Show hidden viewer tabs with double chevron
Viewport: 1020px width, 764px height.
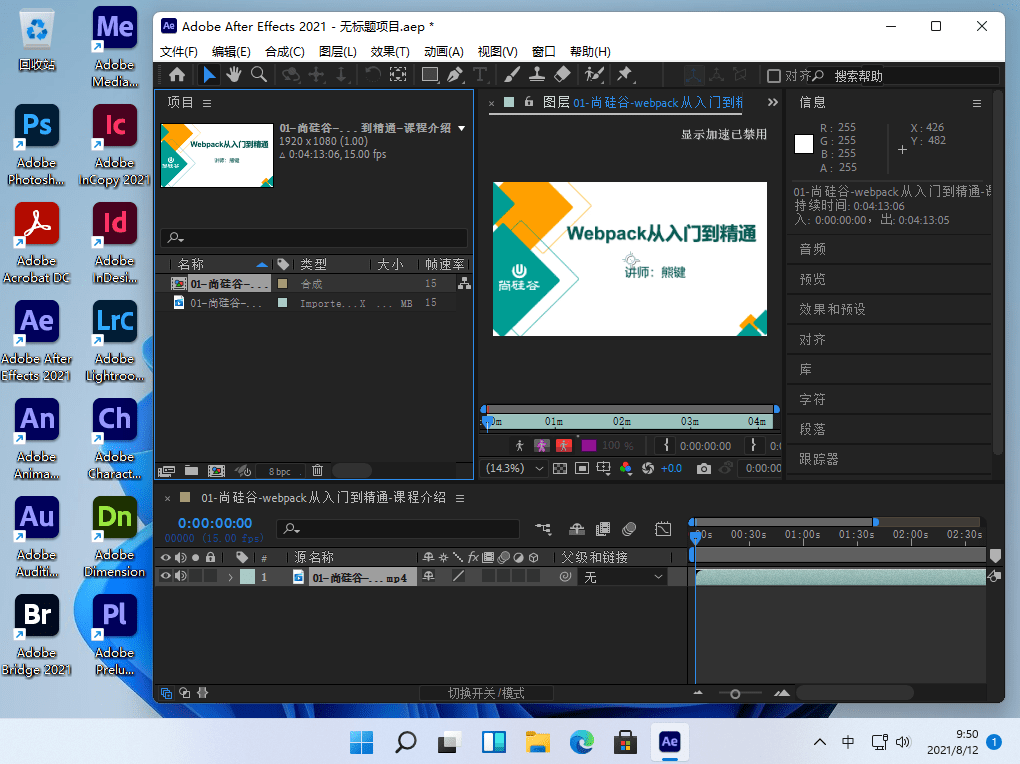pyautogui.click(x=772, y=102)
